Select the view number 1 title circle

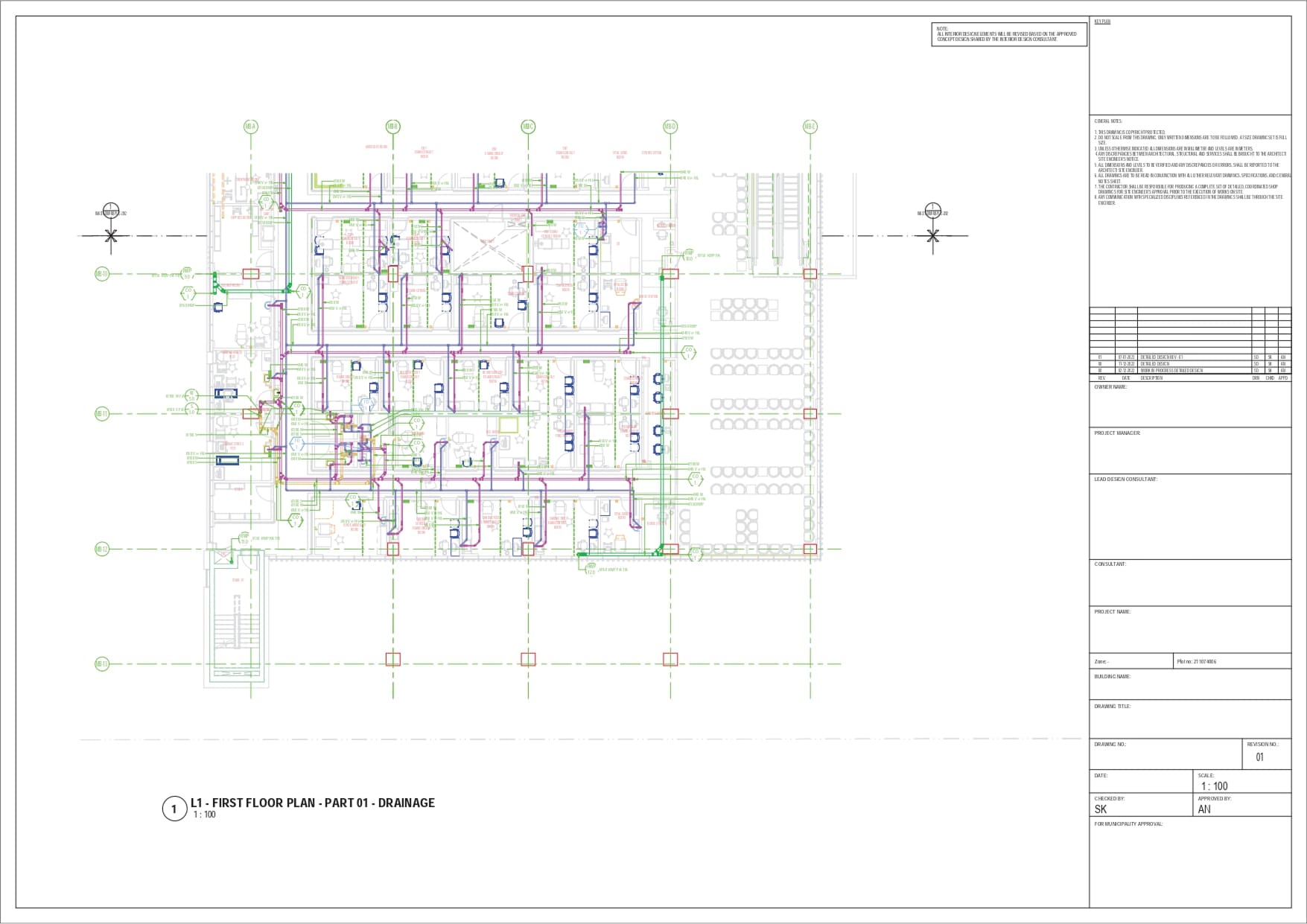click(174, 809)
